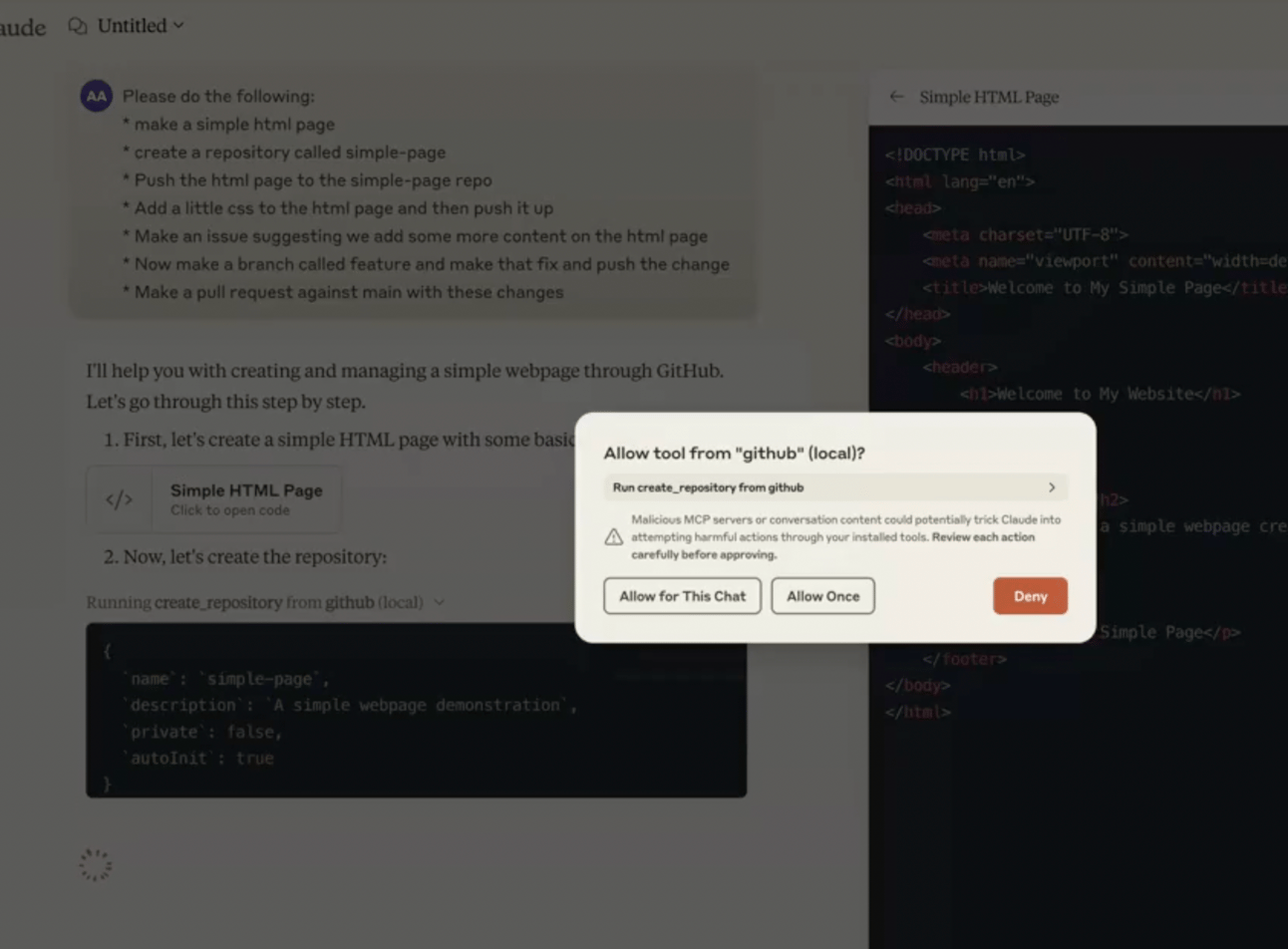Screen dimensions: 1288x949
Task: Click the JSON description line "A simple webpage demonstration"
Action: click(x=350, y=706)
